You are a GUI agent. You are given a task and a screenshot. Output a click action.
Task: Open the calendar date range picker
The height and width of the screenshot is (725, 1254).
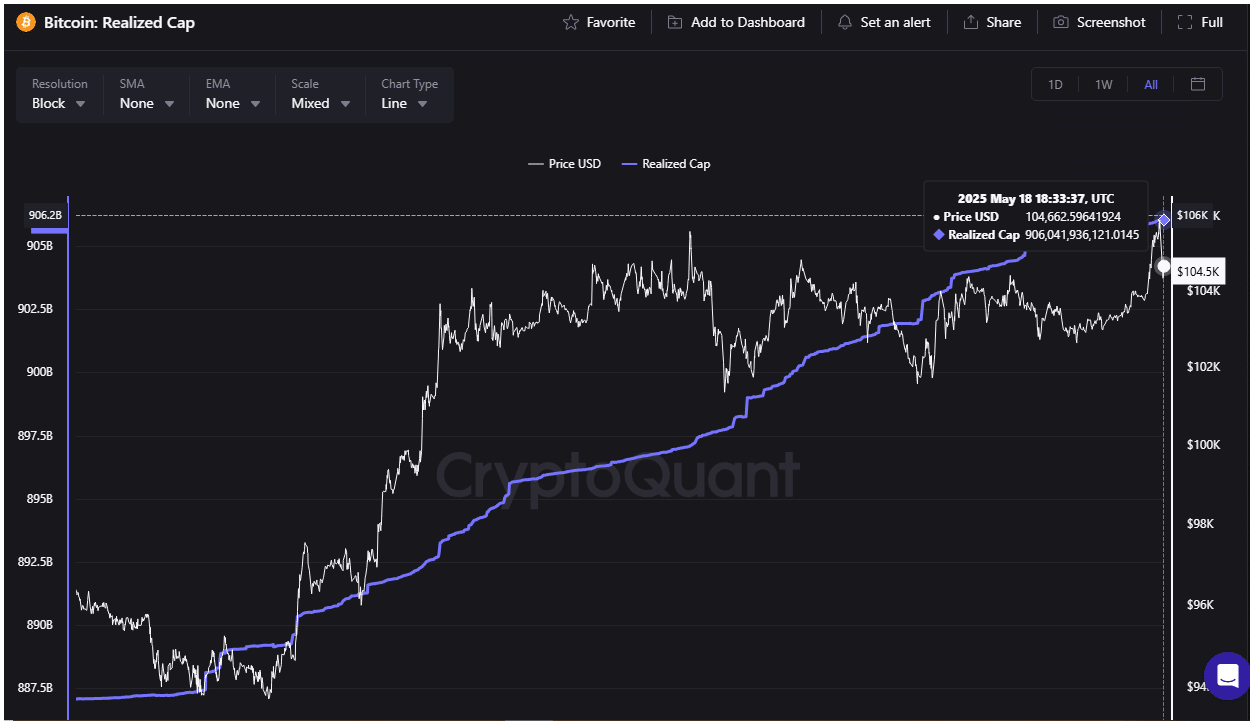(x=1198, y=84)
